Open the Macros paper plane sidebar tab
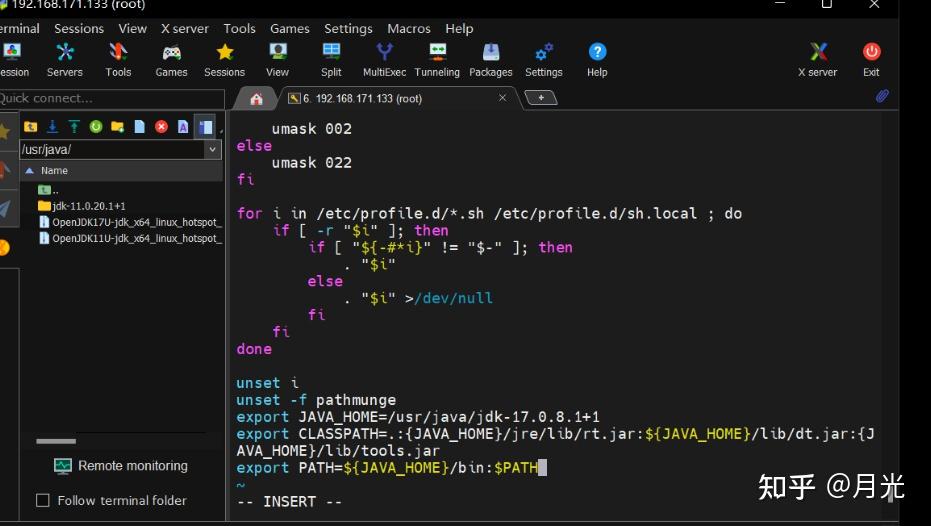Screen dimensions: 931x526 pyautogui.click(x=5, y=209)
